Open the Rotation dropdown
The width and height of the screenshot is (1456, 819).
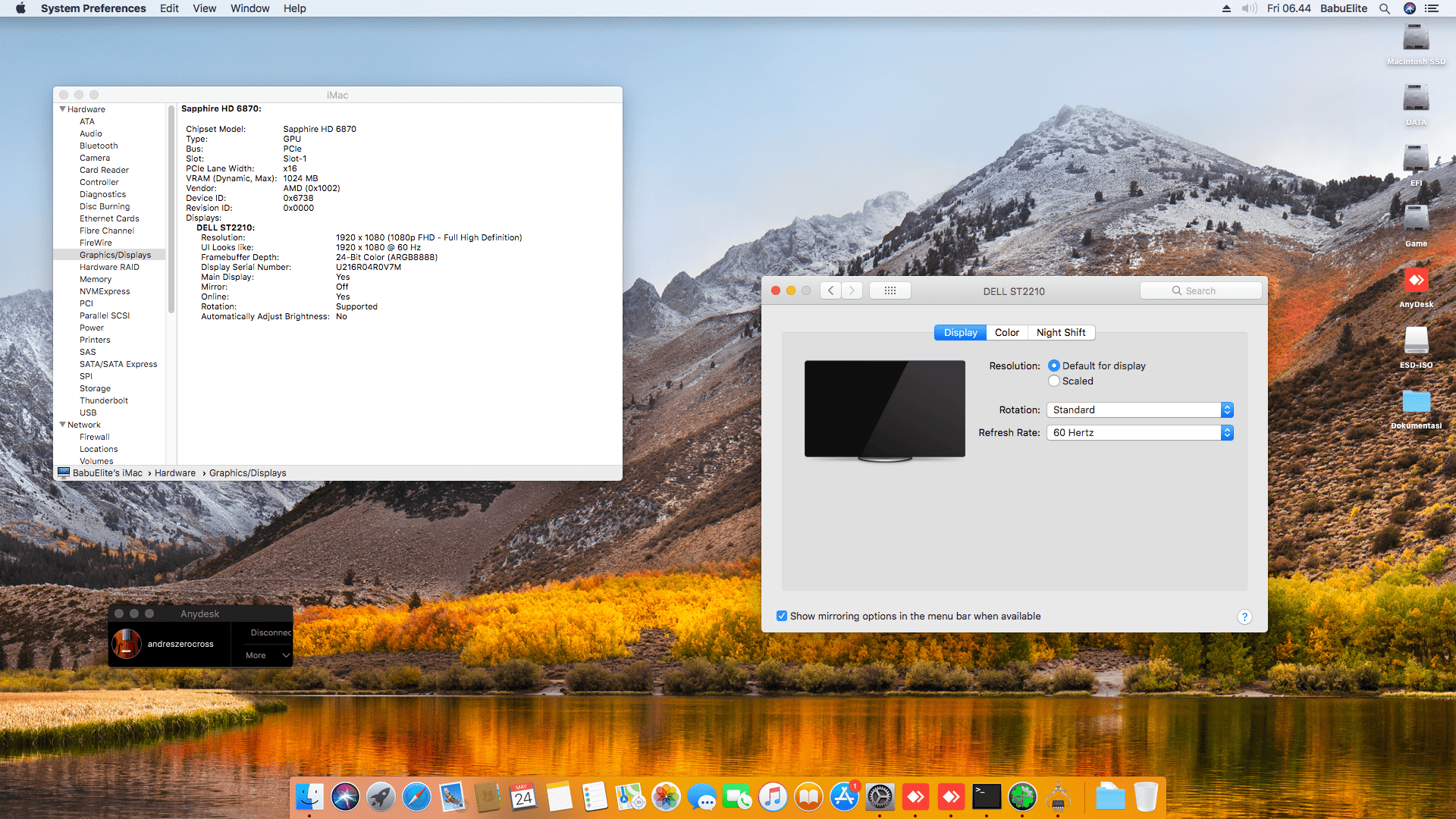coord(1140,410)
